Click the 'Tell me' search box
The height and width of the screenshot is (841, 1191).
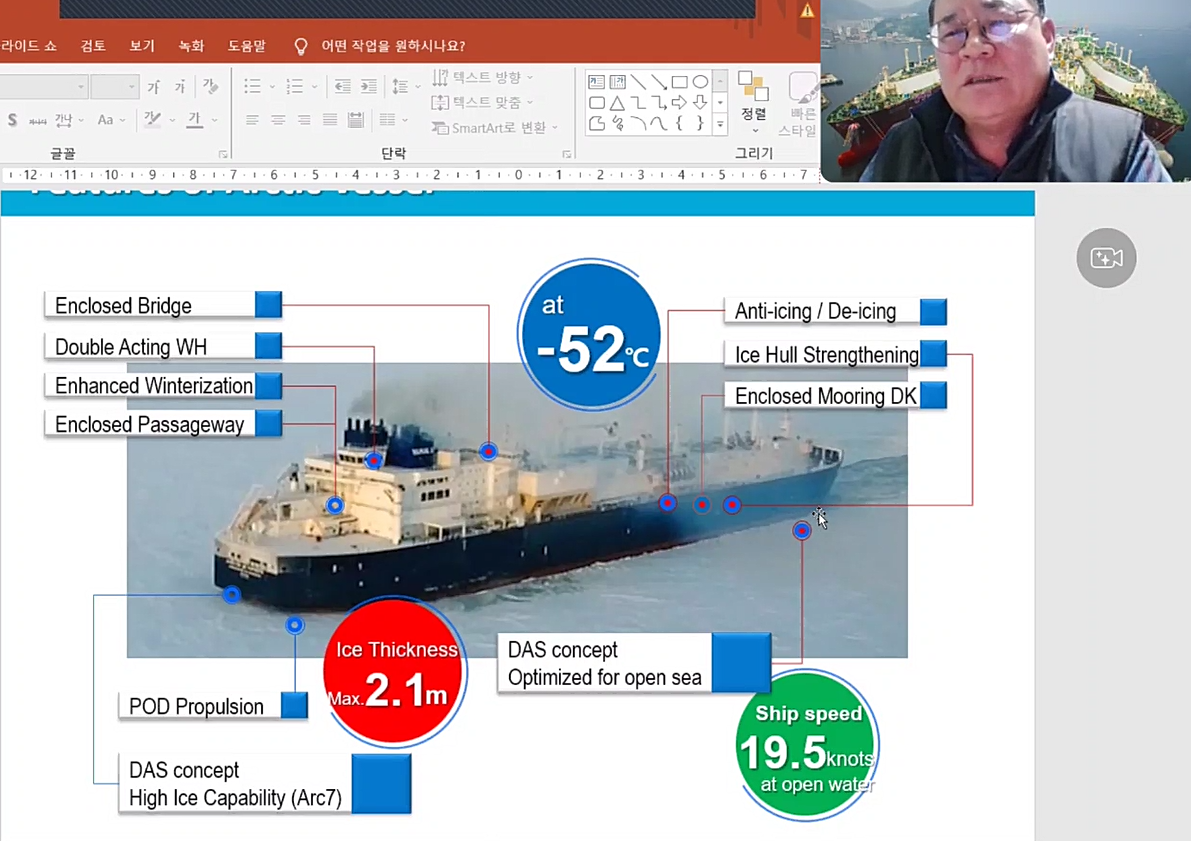pos(392,46)
